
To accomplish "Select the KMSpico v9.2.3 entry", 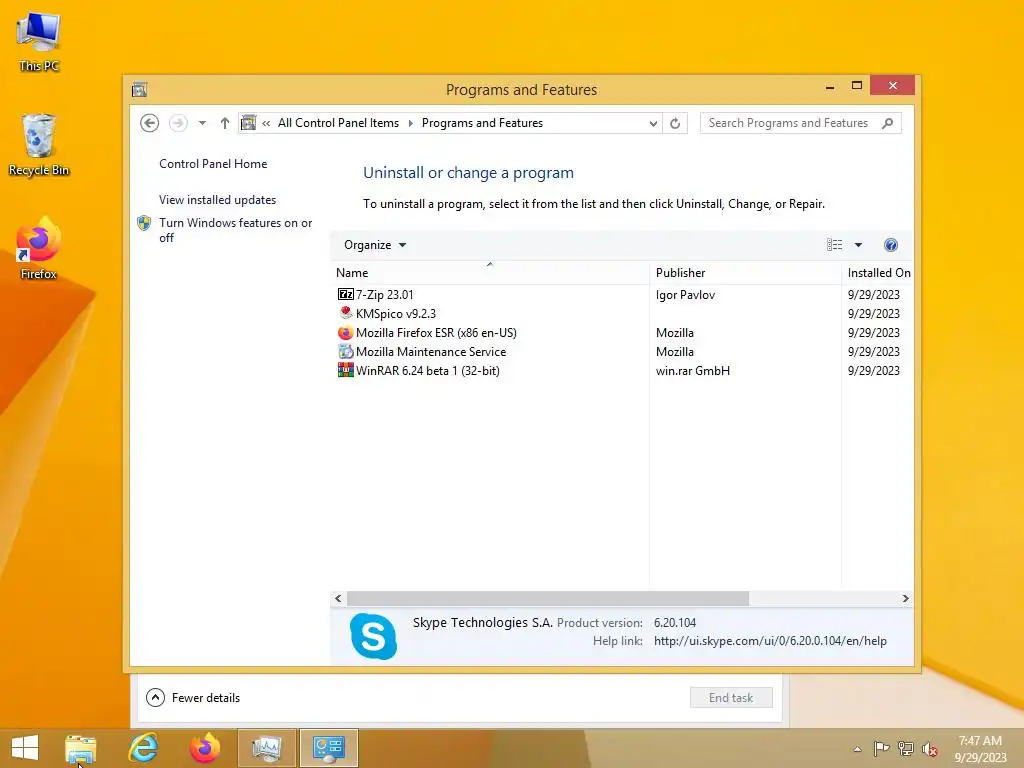I will click(x=620, y=313).
